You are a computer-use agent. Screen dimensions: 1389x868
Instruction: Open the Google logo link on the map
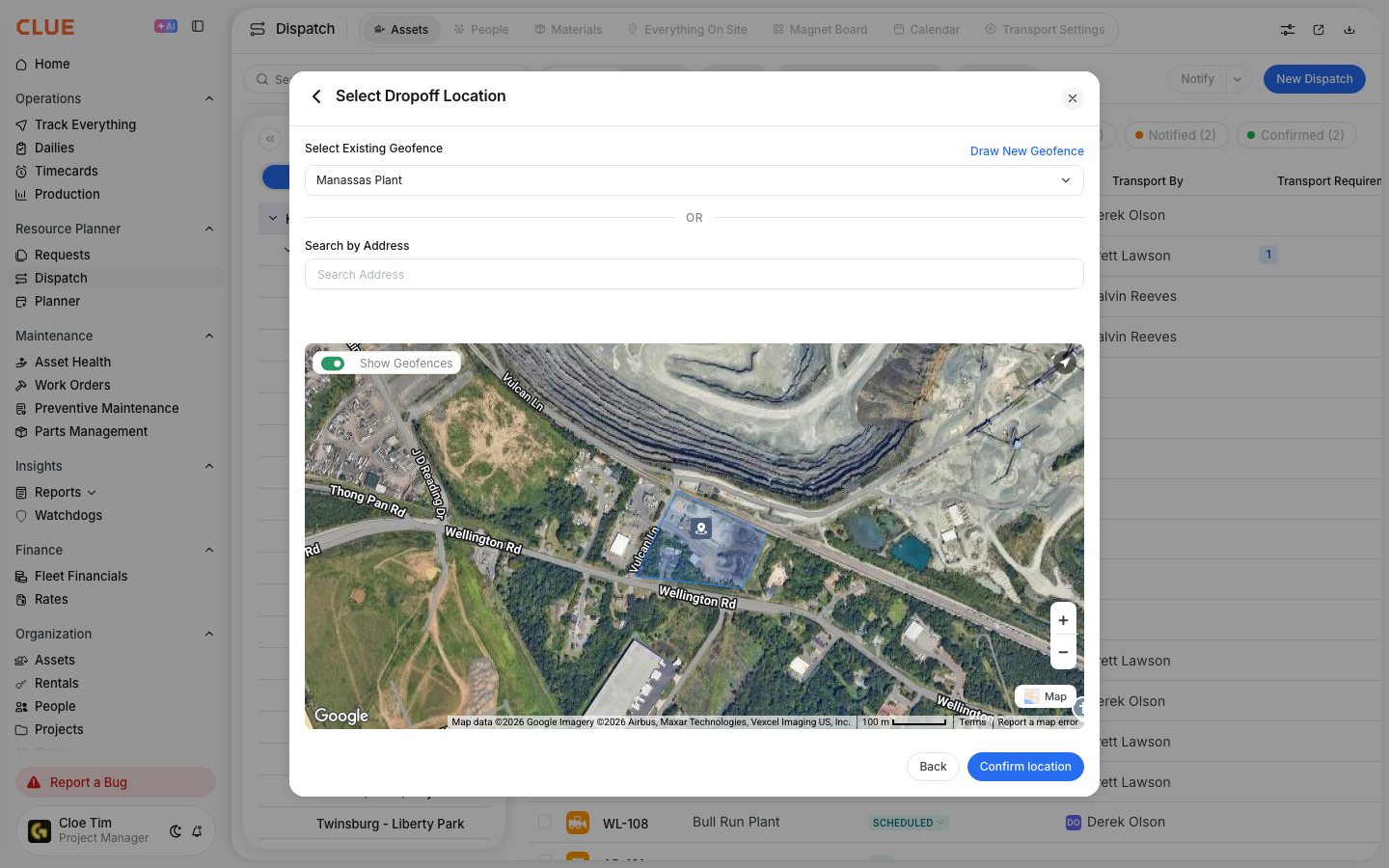coord(341,716)
